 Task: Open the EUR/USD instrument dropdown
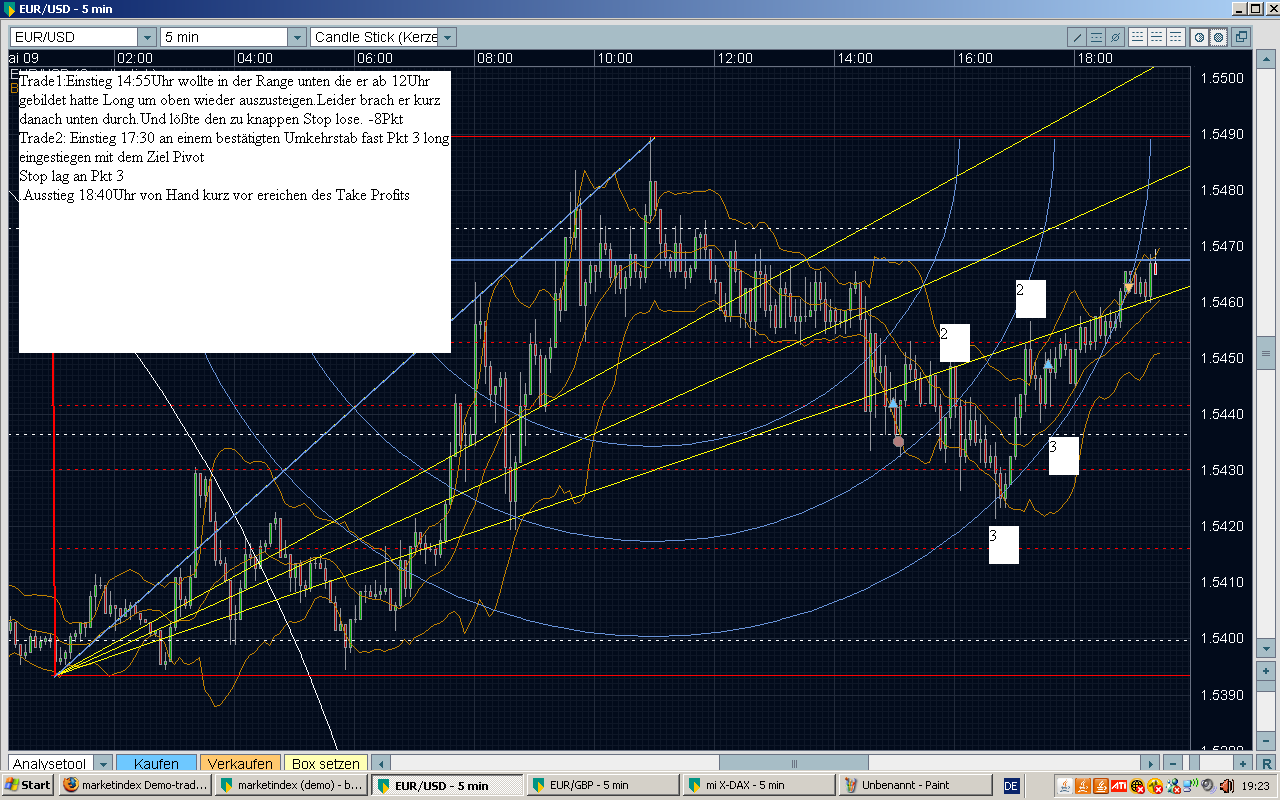tap(146, 37)
